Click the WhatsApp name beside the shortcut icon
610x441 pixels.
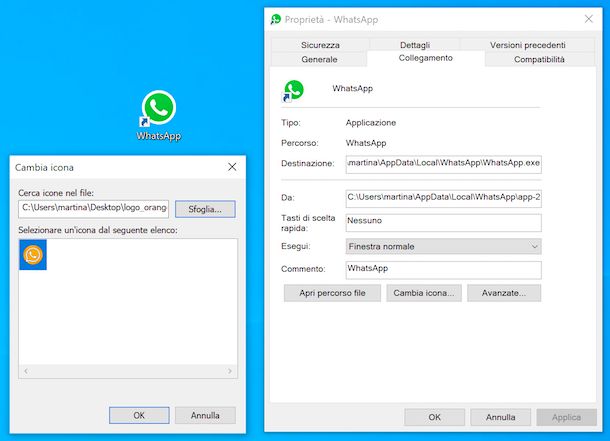pos(352,88)
